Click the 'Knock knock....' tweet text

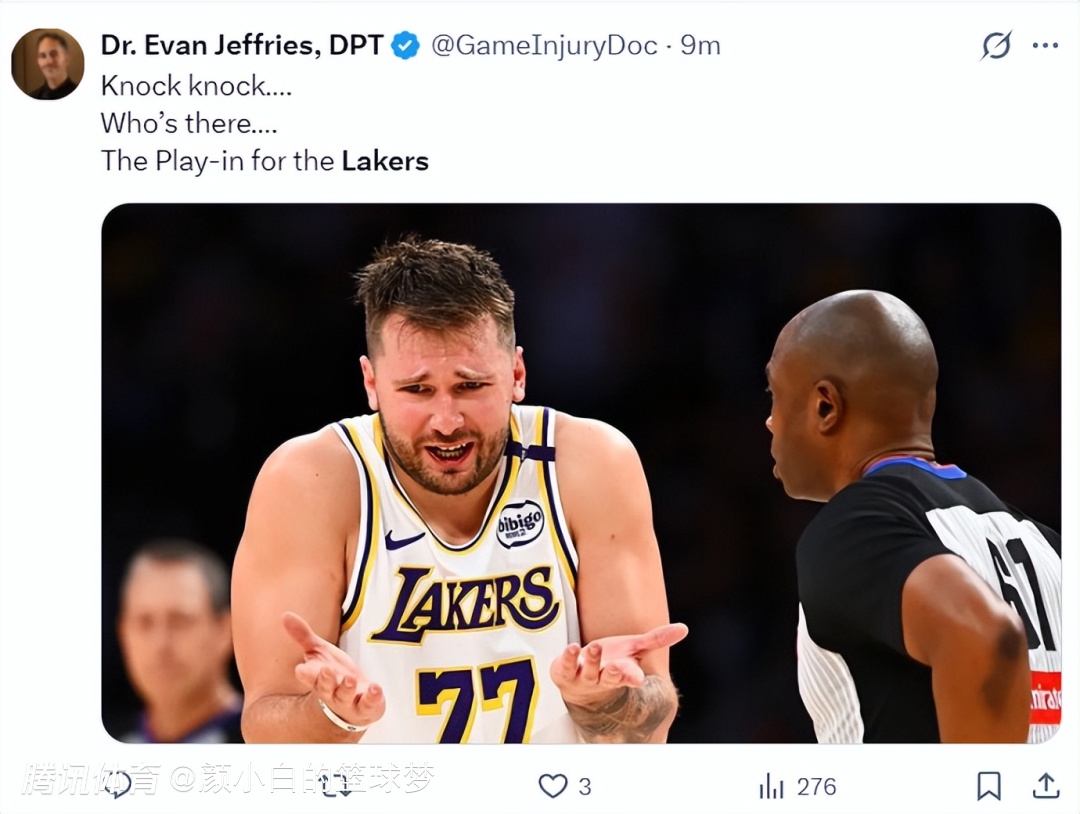pos(196,86)
